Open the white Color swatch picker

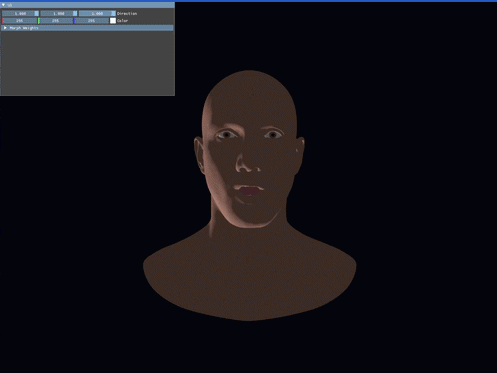click(x=113, y=21)
